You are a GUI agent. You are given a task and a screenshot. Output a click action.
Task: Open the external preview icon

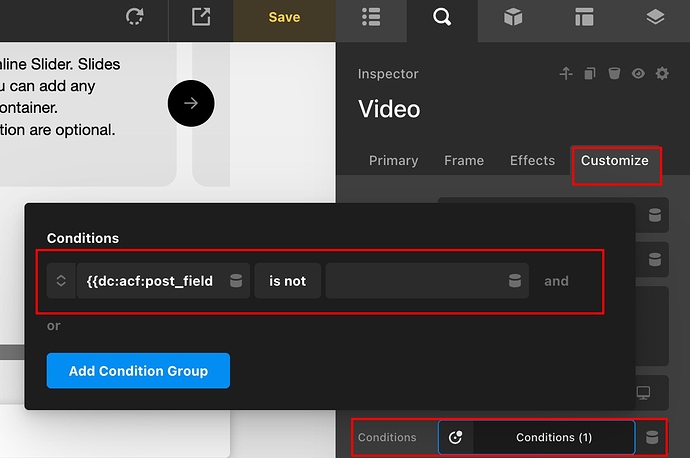tap(201, 17)
